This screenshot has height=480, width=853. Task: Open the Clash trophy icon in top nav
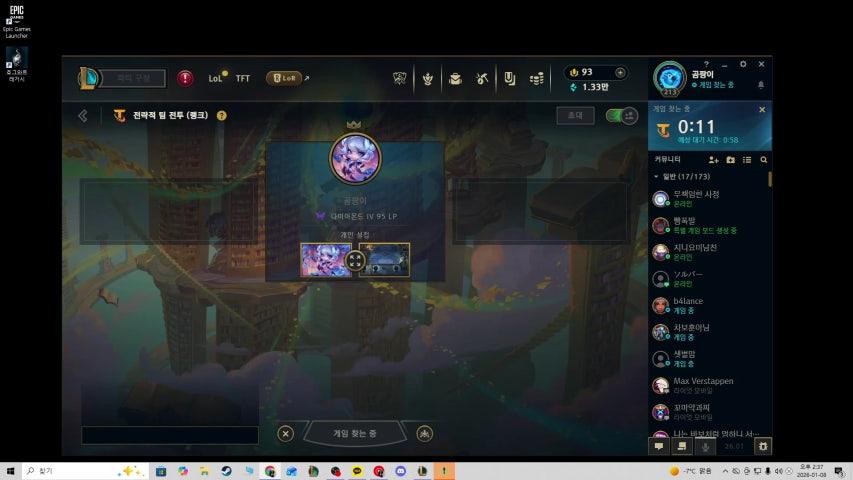coord(400,78)
